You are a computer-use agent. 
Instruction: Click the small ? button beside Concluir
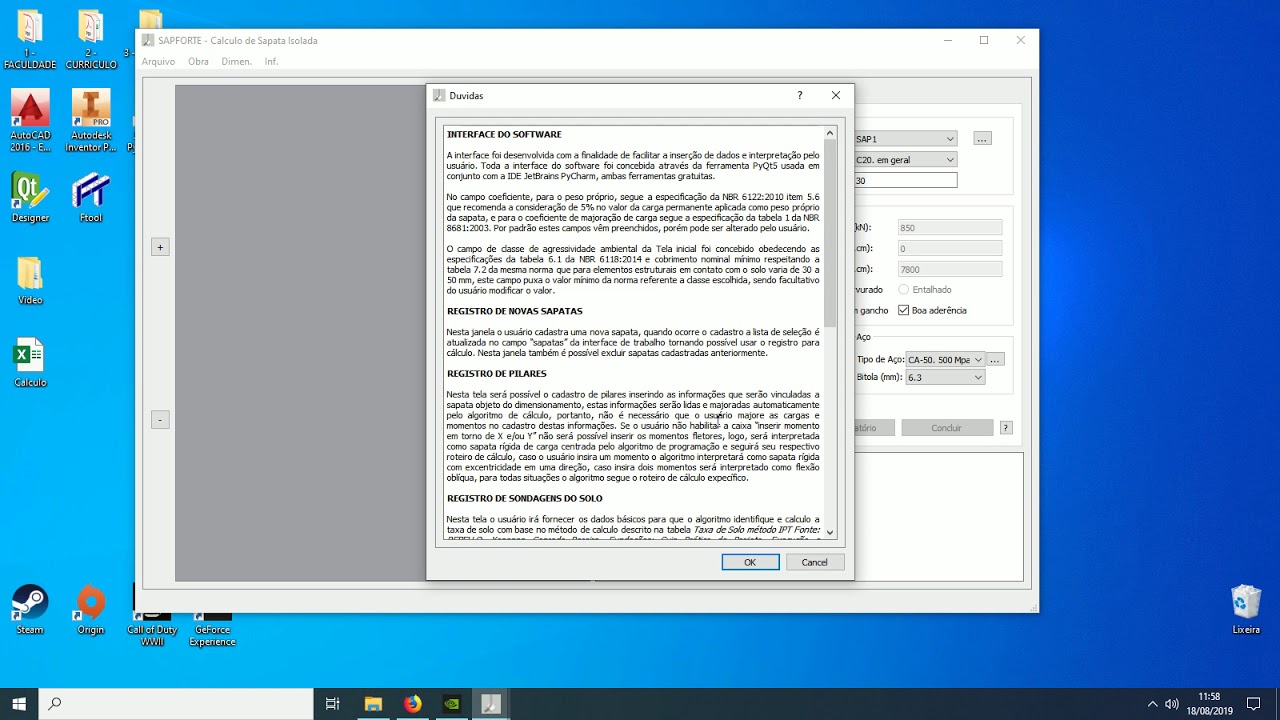coord(1006,428)
